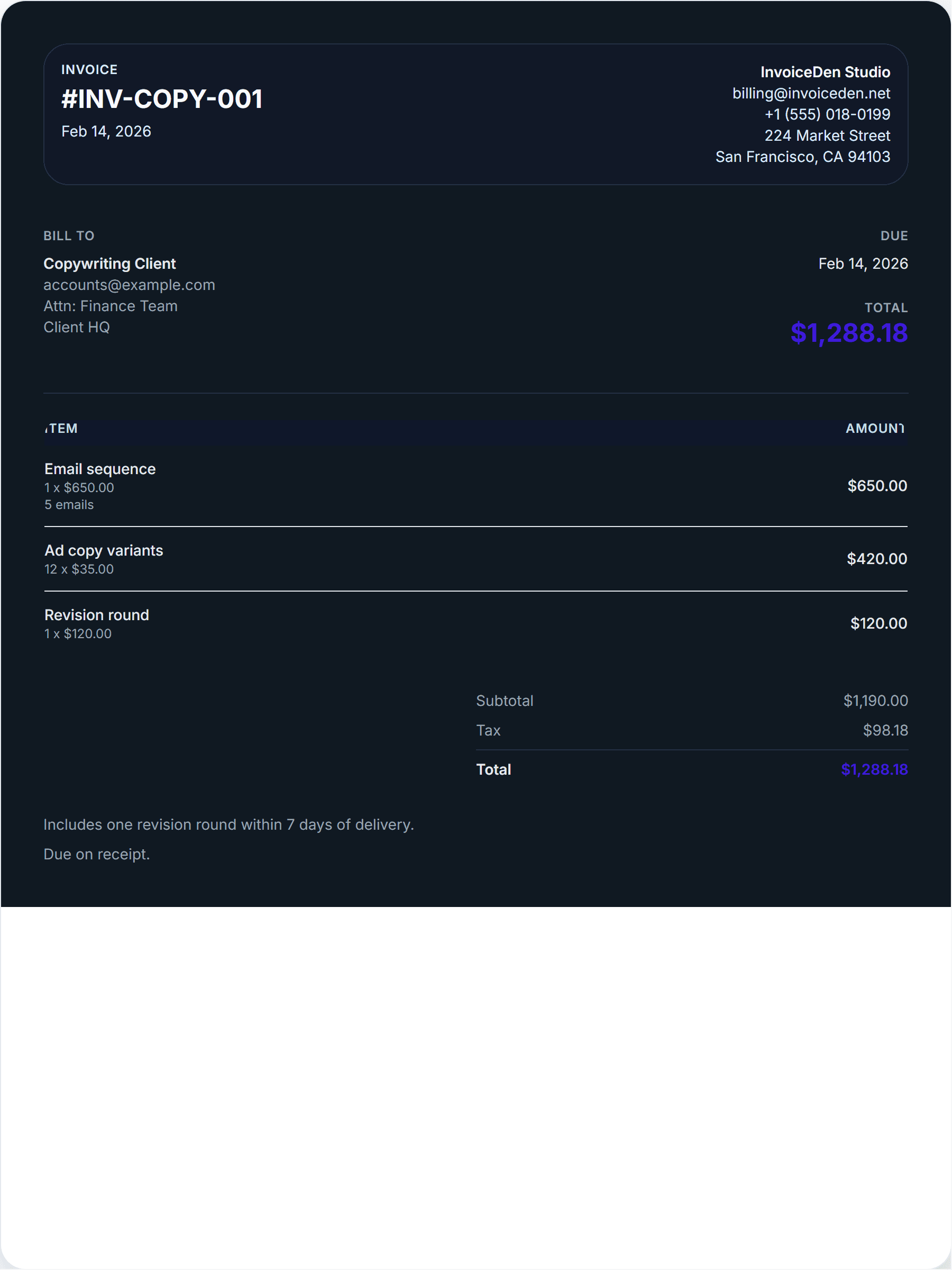Click the bold Total label in summary
Viewport: 952px width, 1270px height.
point(493,769)
